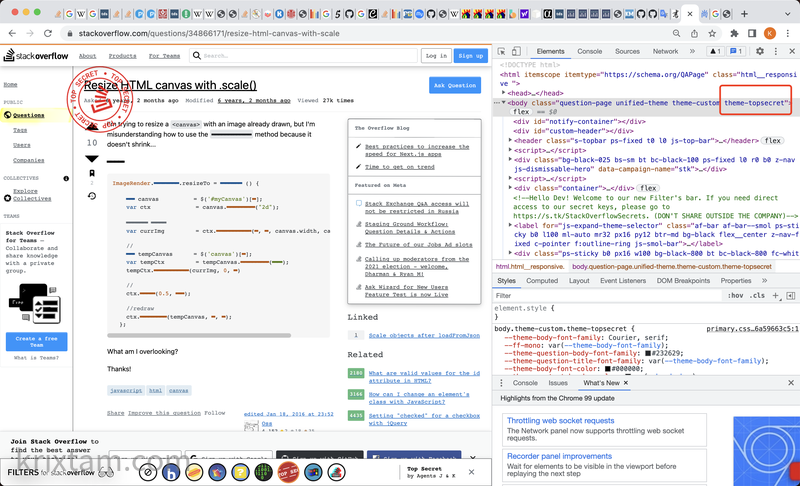The image size is (800, 486).
Task: Bookmark this page with the star icon
Action: point(714,33)
